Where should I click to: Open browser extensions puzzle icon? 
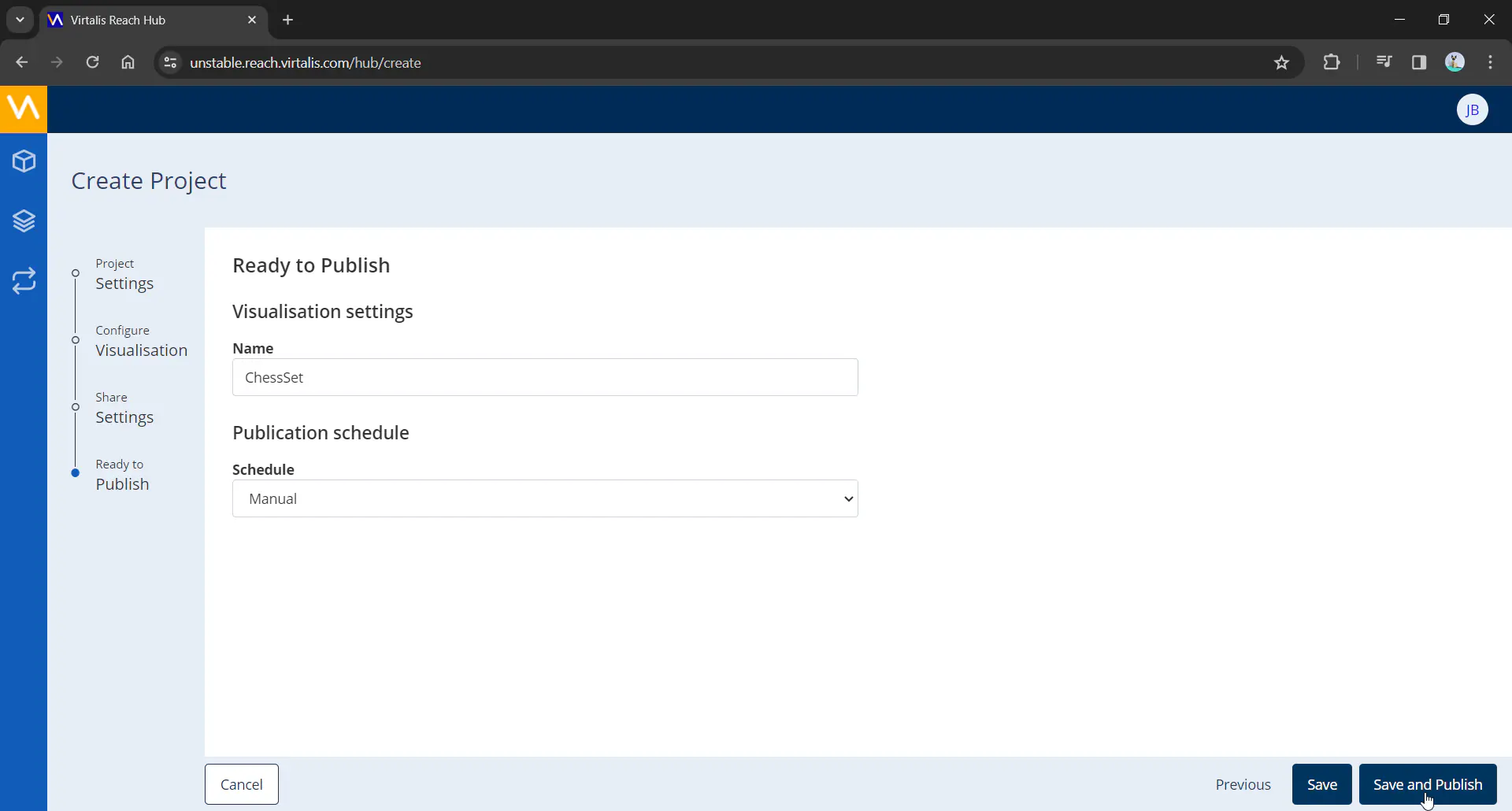(x=1332, y=62)
